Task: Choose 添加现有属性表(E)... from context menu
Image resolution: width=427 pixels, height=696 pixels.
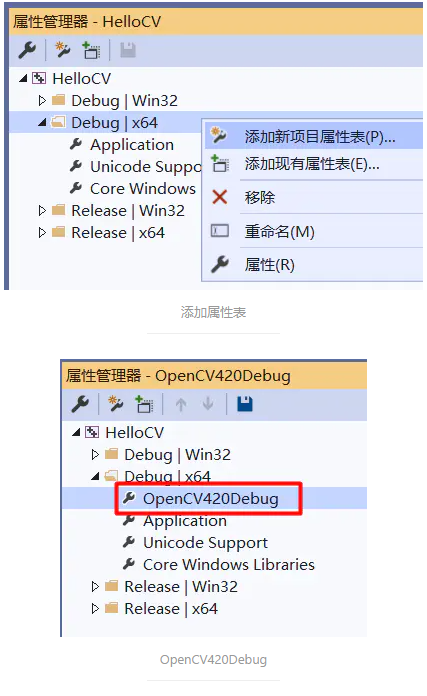Action: [313, 164]
